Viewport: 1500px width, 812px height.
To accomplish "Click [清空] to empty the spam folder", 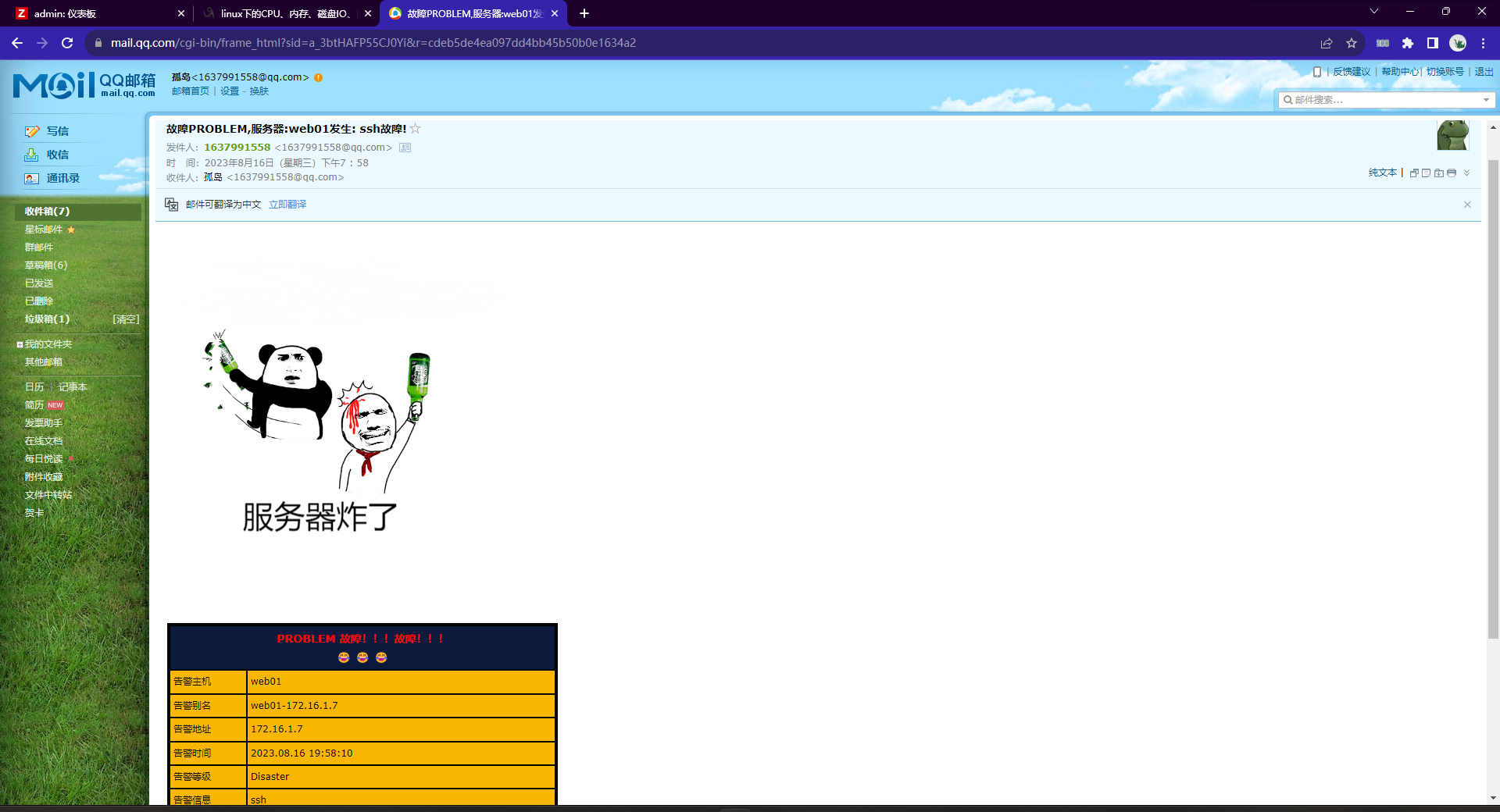I will pyautogui.click(x=126, y=319).
